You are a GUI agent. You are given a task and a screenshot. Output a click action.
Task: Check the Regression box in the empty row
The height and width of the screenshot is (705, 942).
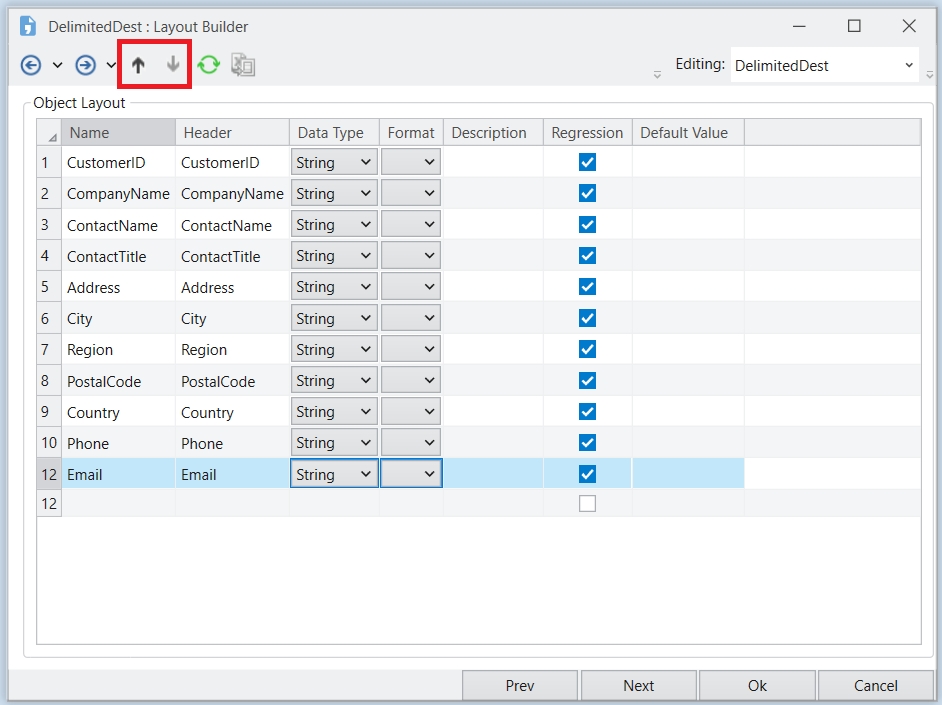[587, 504]
